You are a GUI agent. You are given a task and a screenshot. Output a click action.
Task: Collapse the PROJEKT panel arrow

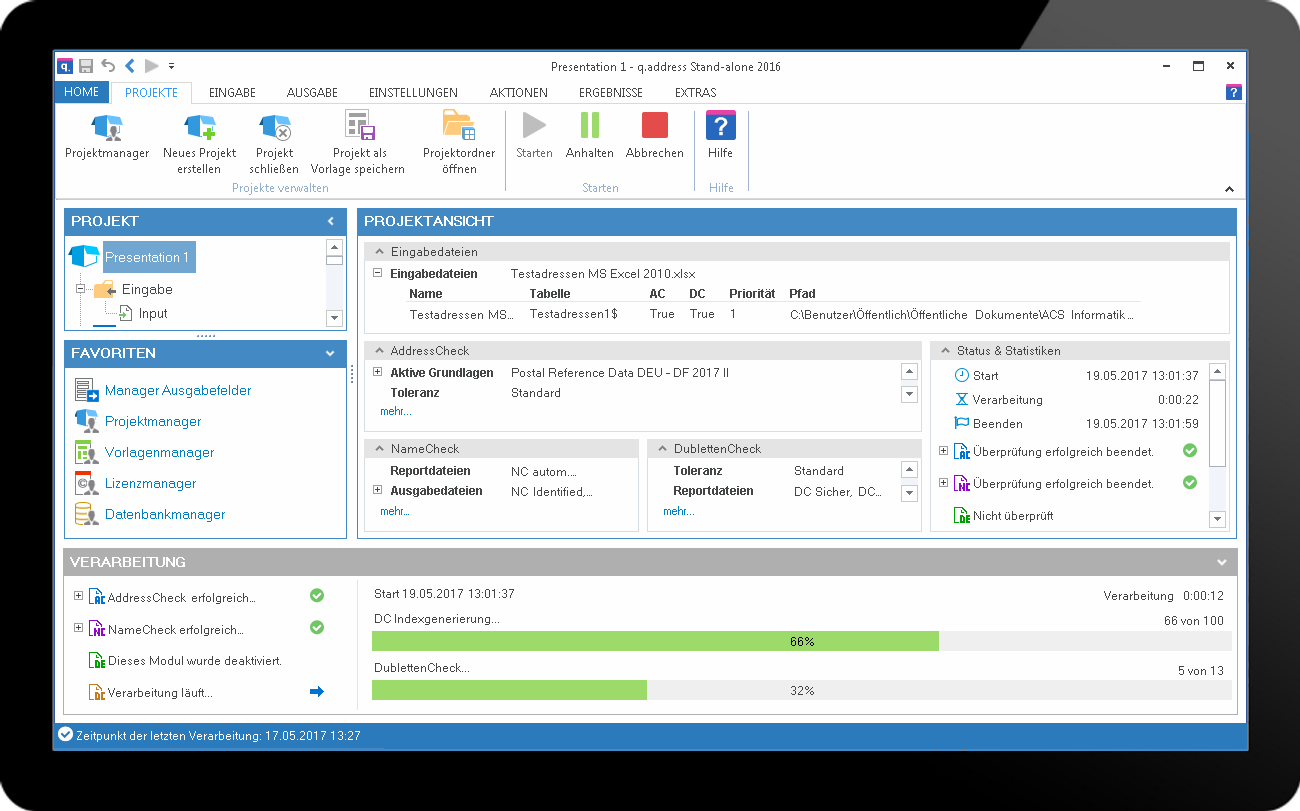pyautogui.click(x=331, y=221)
